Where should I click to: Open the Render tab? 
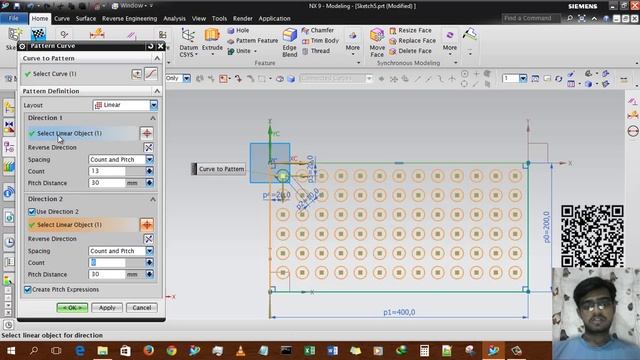(x=242, y=18)
